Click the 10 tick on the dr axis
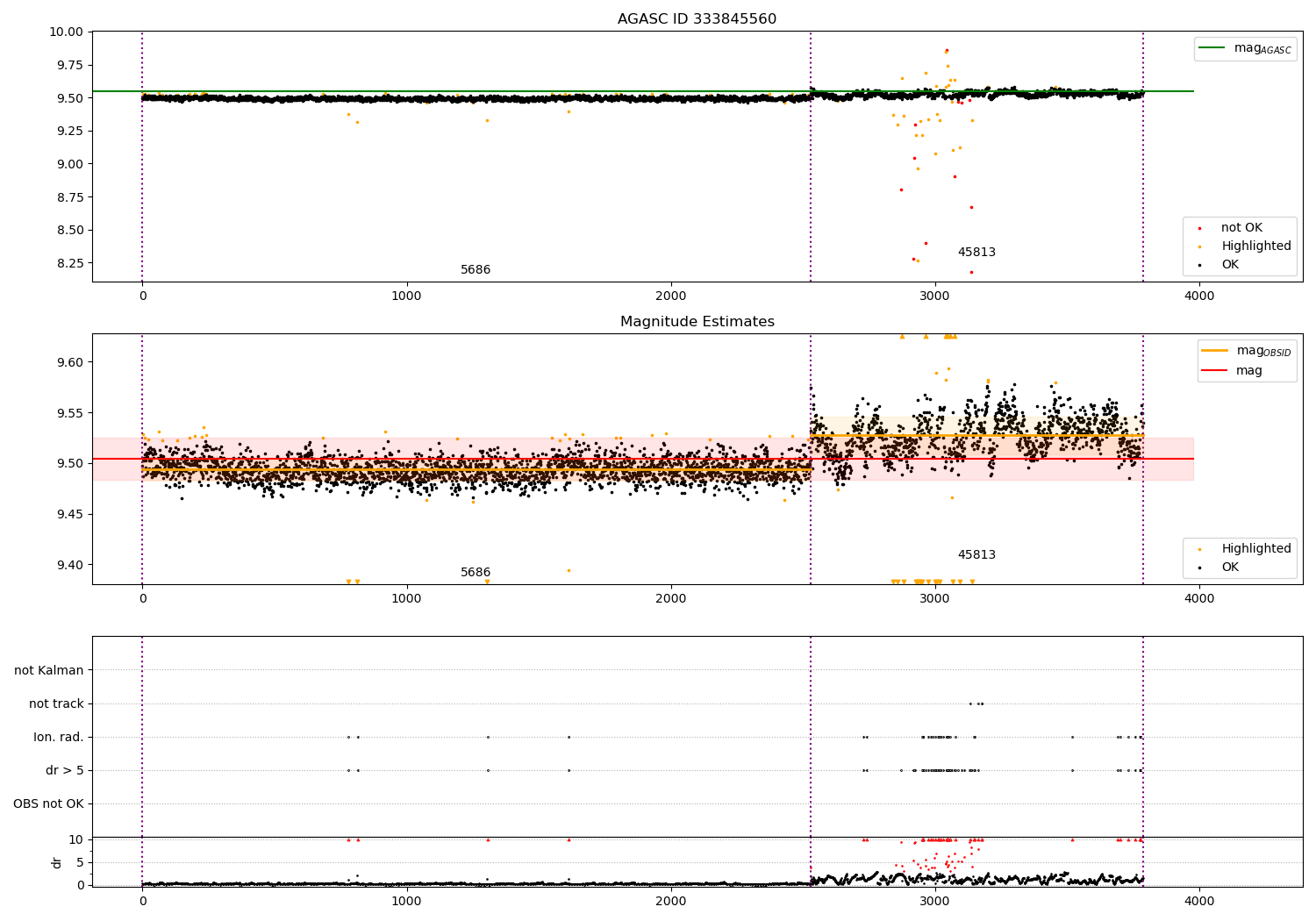Image resolution: width=1316 pixels, height=921 pixels. 76,840
